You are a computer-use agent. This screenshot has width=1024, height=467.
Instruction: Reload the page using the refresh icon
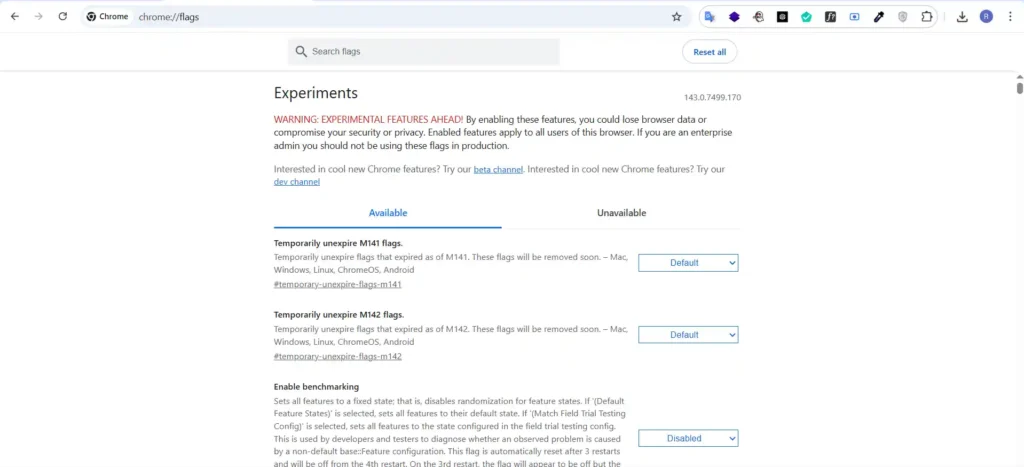click(x=62, y=17)
